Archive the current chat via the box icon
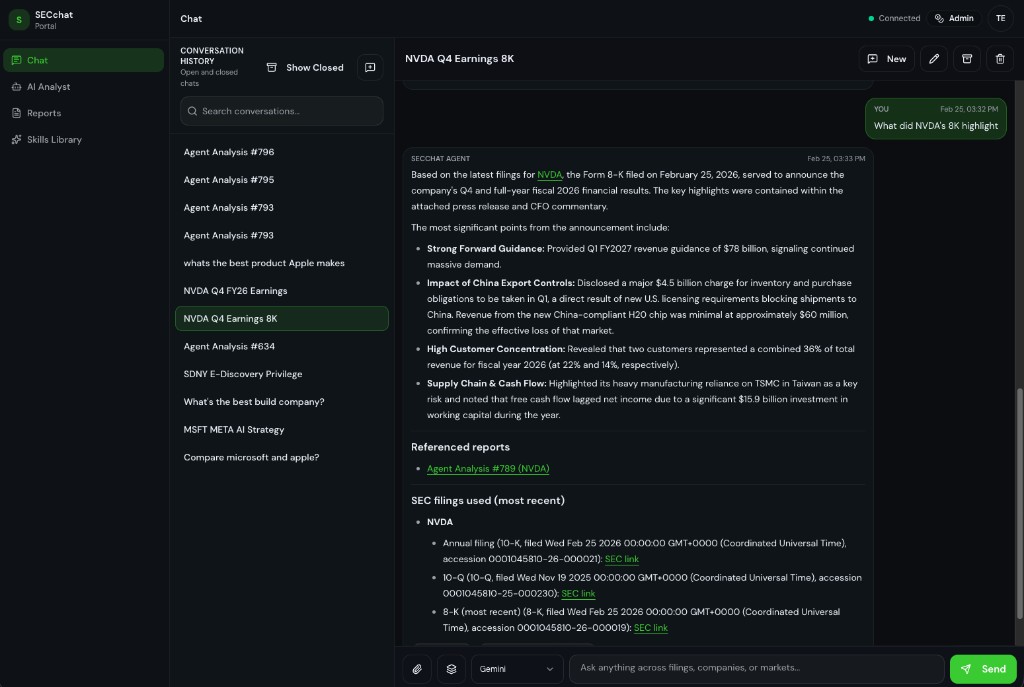The width and height of the screenshot is (1024, 687). click(966, 59)
